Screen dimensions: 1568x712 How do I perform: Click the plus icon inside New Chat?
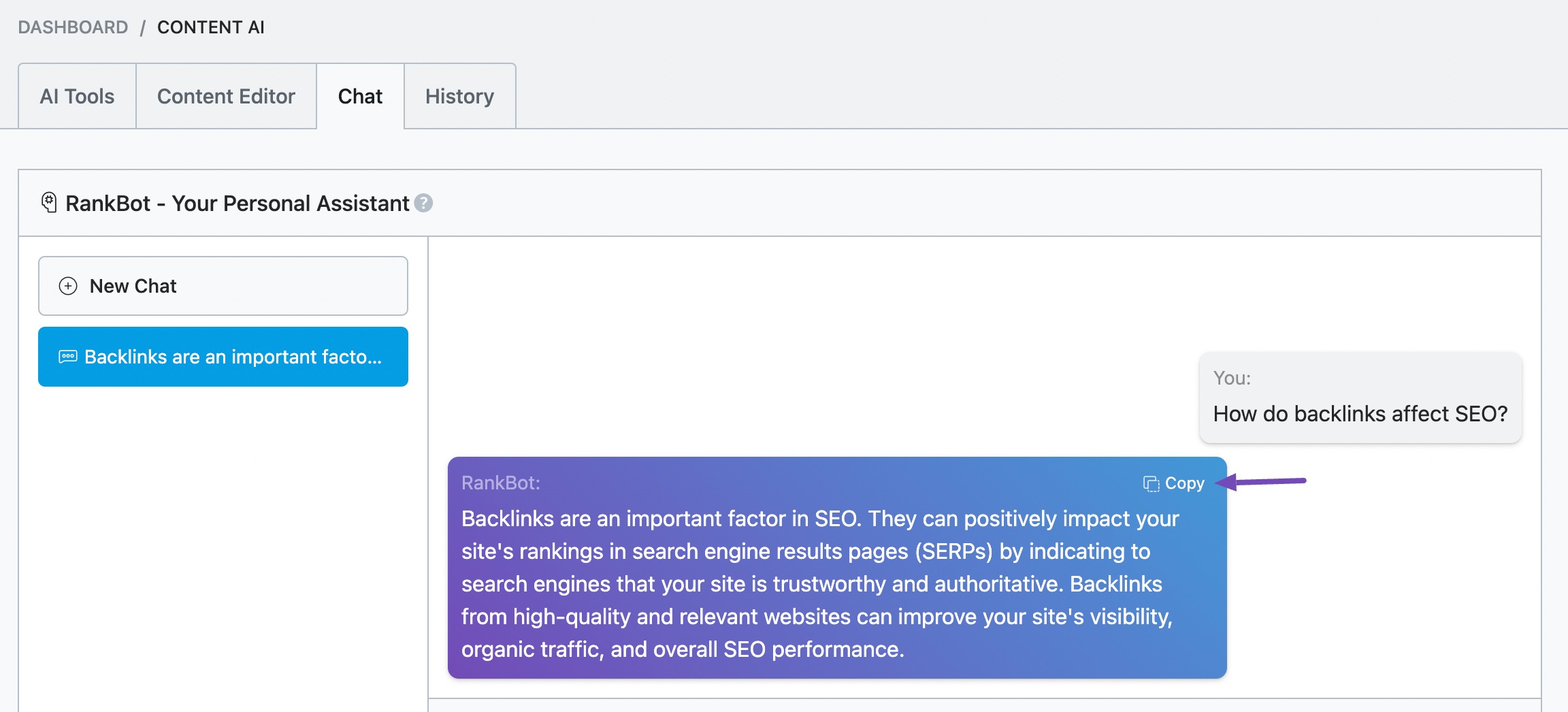[x=67, y=286]
